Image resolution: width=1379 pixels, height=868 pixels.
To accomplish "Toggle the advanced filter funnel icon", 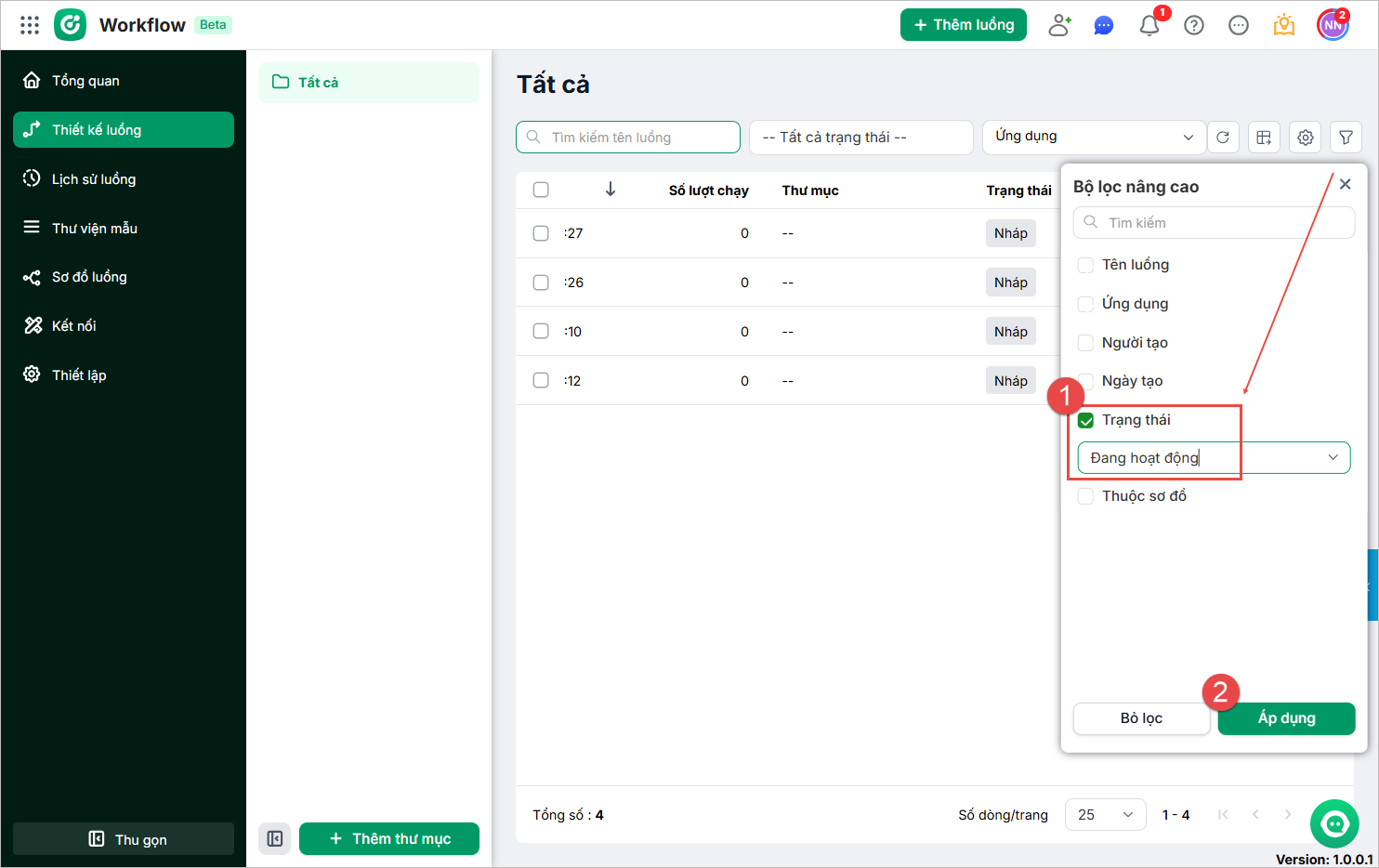I will coord(1346,138).
